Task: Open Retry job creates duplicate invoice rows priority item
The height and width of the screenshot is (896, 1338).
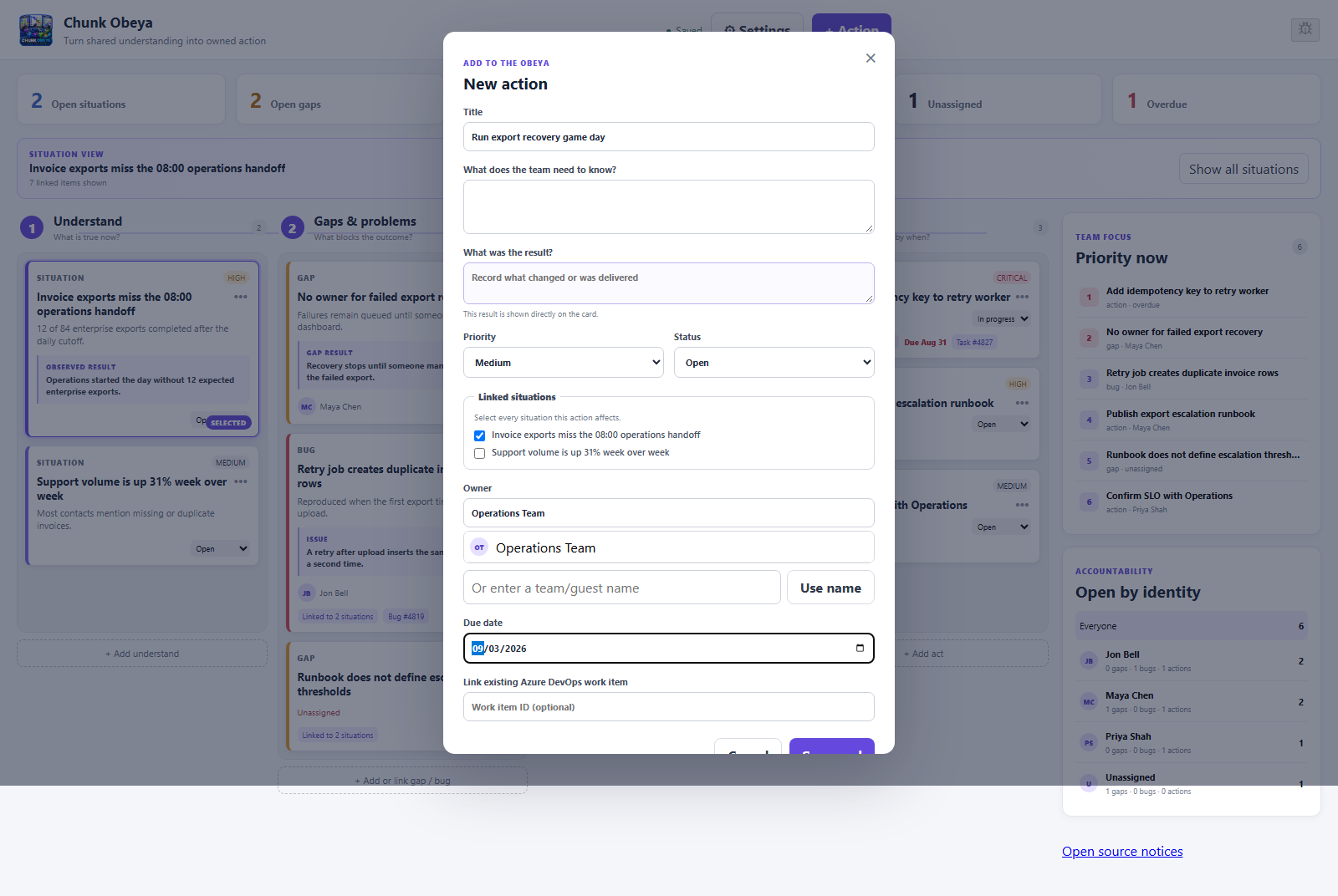Action: point(1192,379)
